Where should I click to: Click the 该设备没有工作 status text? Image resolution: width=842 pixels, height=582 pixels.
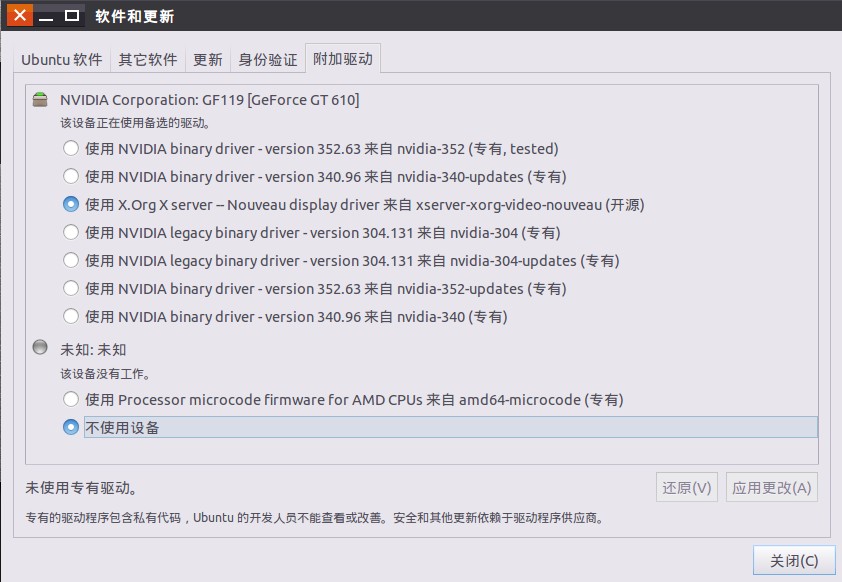click(105, 374)
